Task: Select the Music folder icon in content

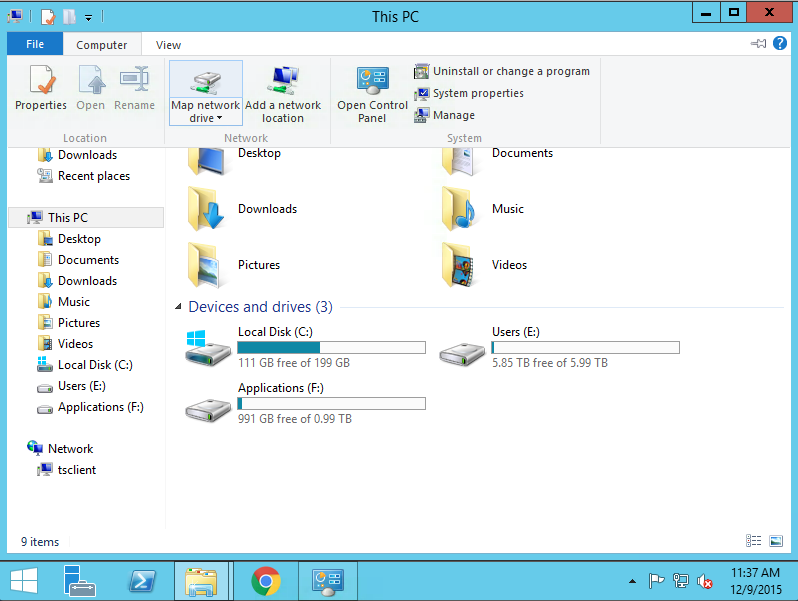Action: pos(460,209)
